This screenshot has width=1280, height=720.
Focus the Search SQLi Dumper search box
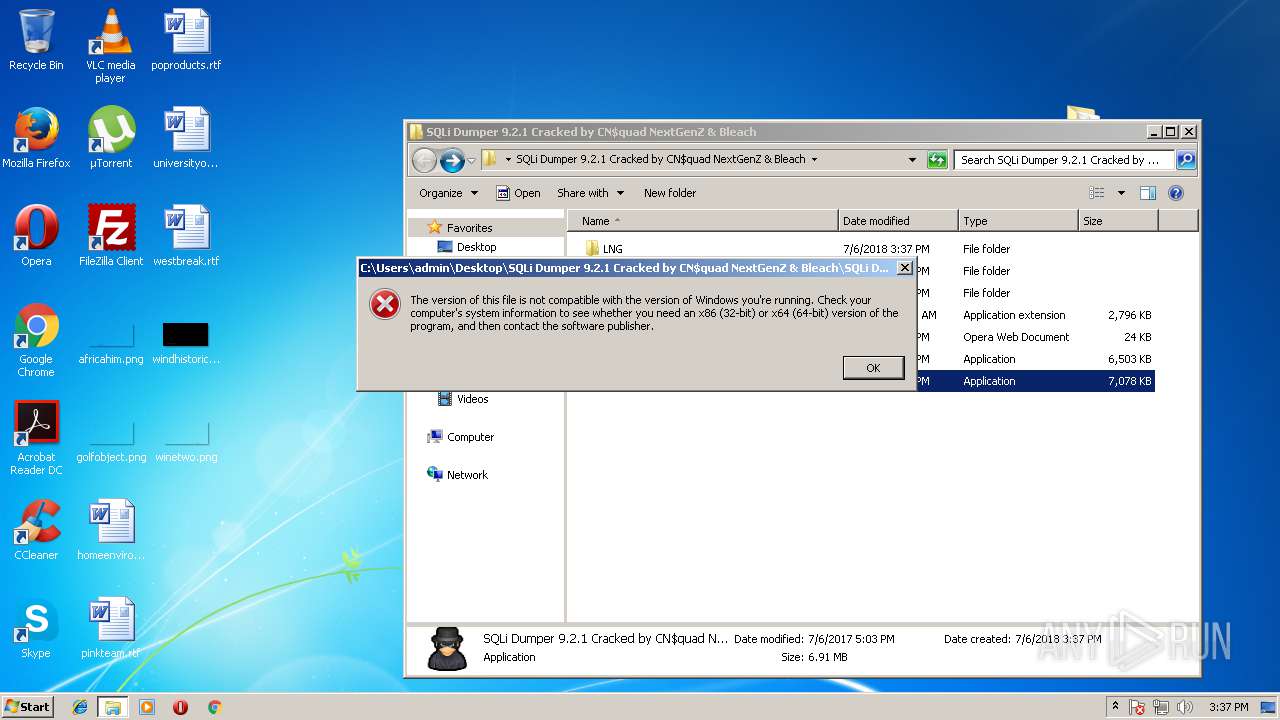tap(1064, 160)
